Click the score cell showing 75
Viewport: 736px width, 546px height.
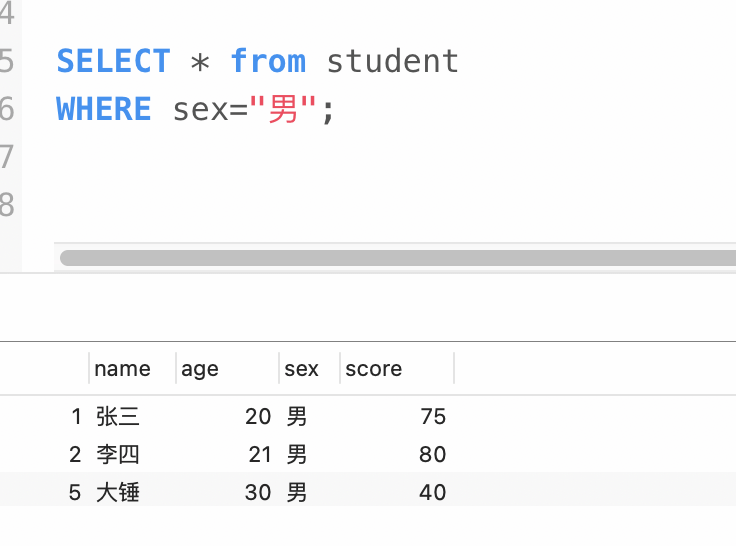click(x=432, y=417)
